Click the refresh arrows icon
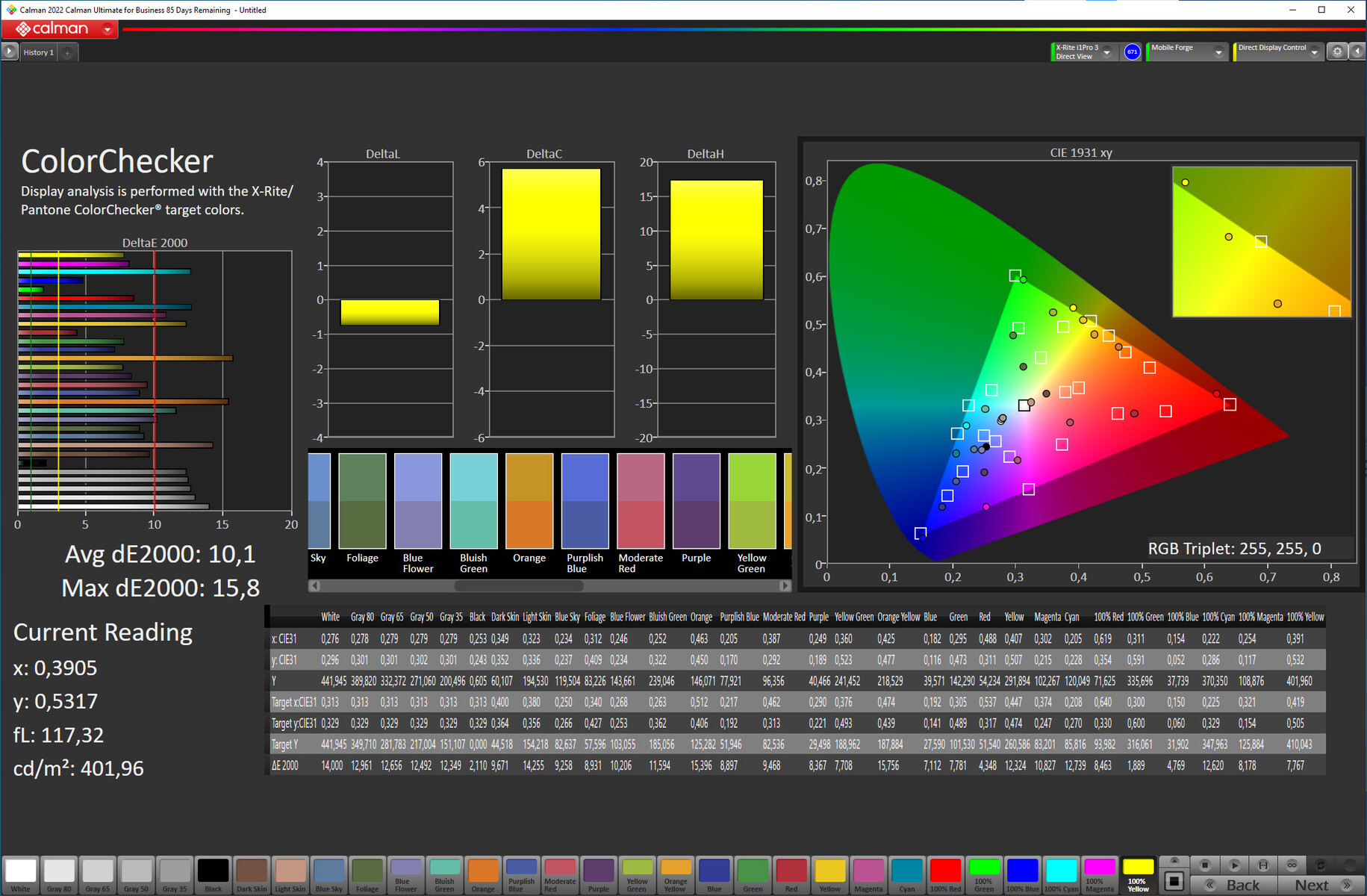1367x896 pixels. pos(1321,865)
